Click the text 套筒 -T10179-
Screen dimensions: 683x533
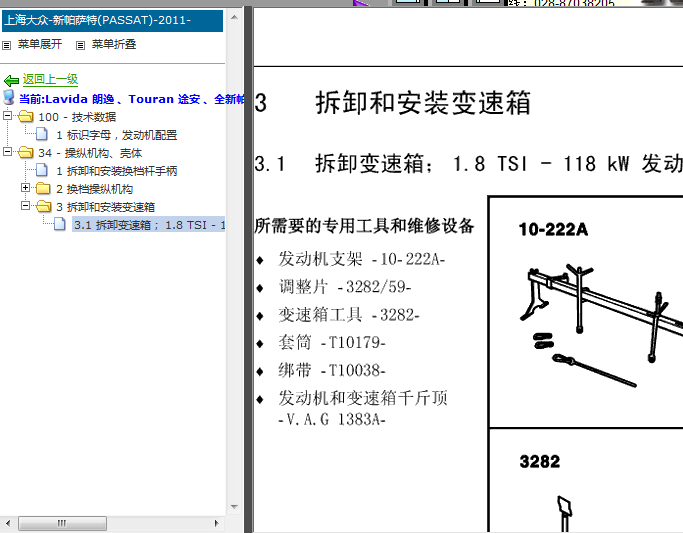[x=332, y=343]
